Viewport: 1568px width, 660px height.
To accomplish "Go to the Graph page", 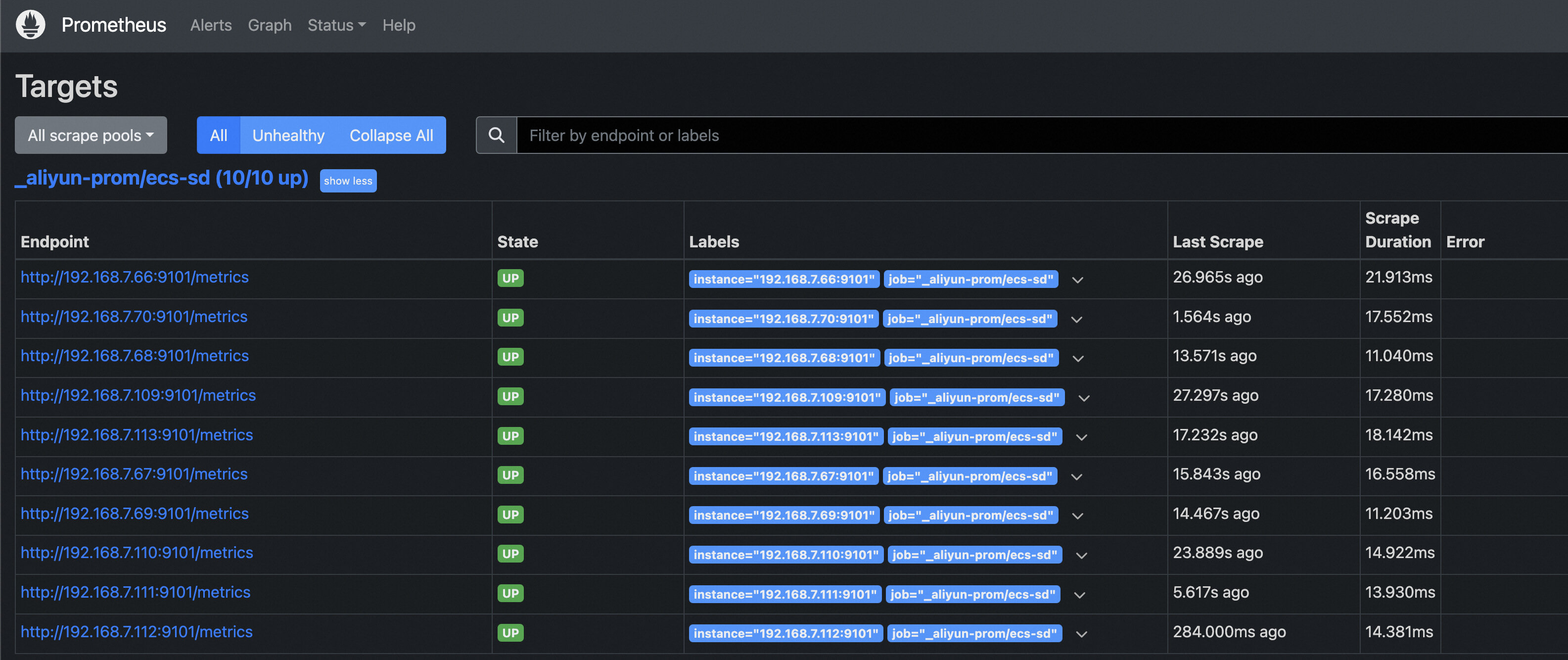I will (x=269, y=25).
